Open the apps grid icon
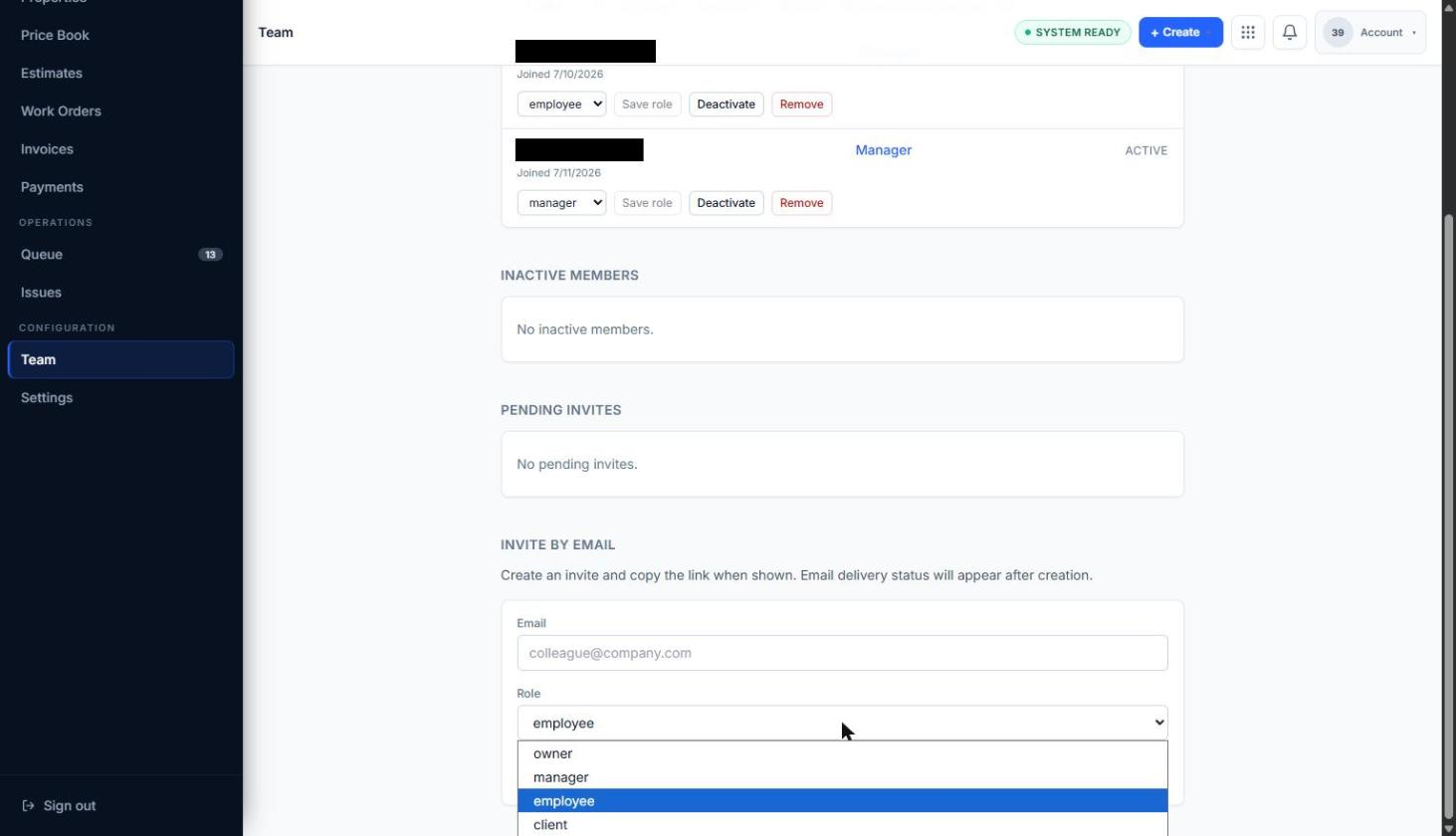This screenshot has height=836, width=1456. [1248, 33]
